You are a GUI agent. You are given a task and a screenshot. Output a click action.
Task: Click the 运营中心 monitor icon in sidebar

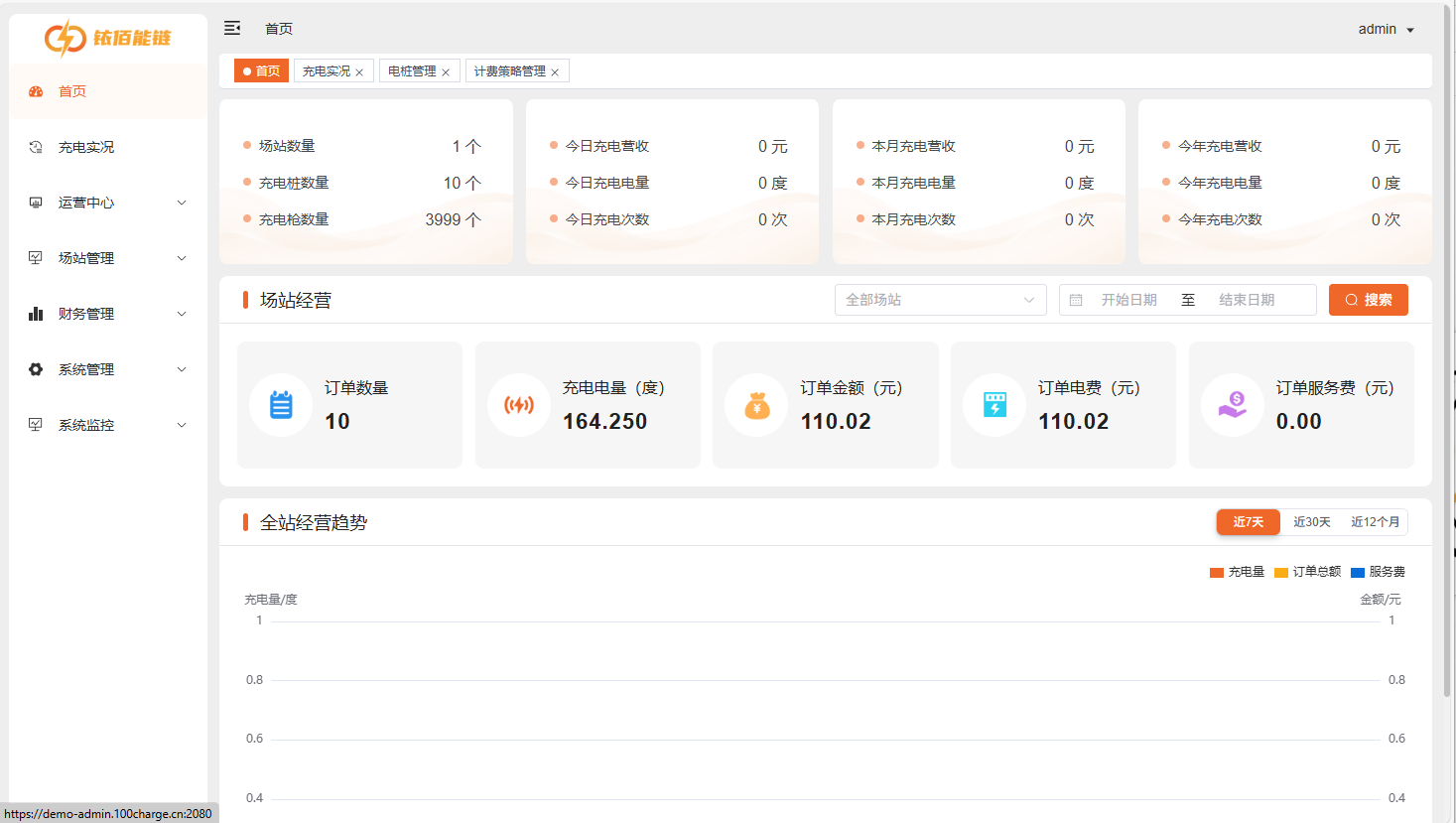point(35,202)
